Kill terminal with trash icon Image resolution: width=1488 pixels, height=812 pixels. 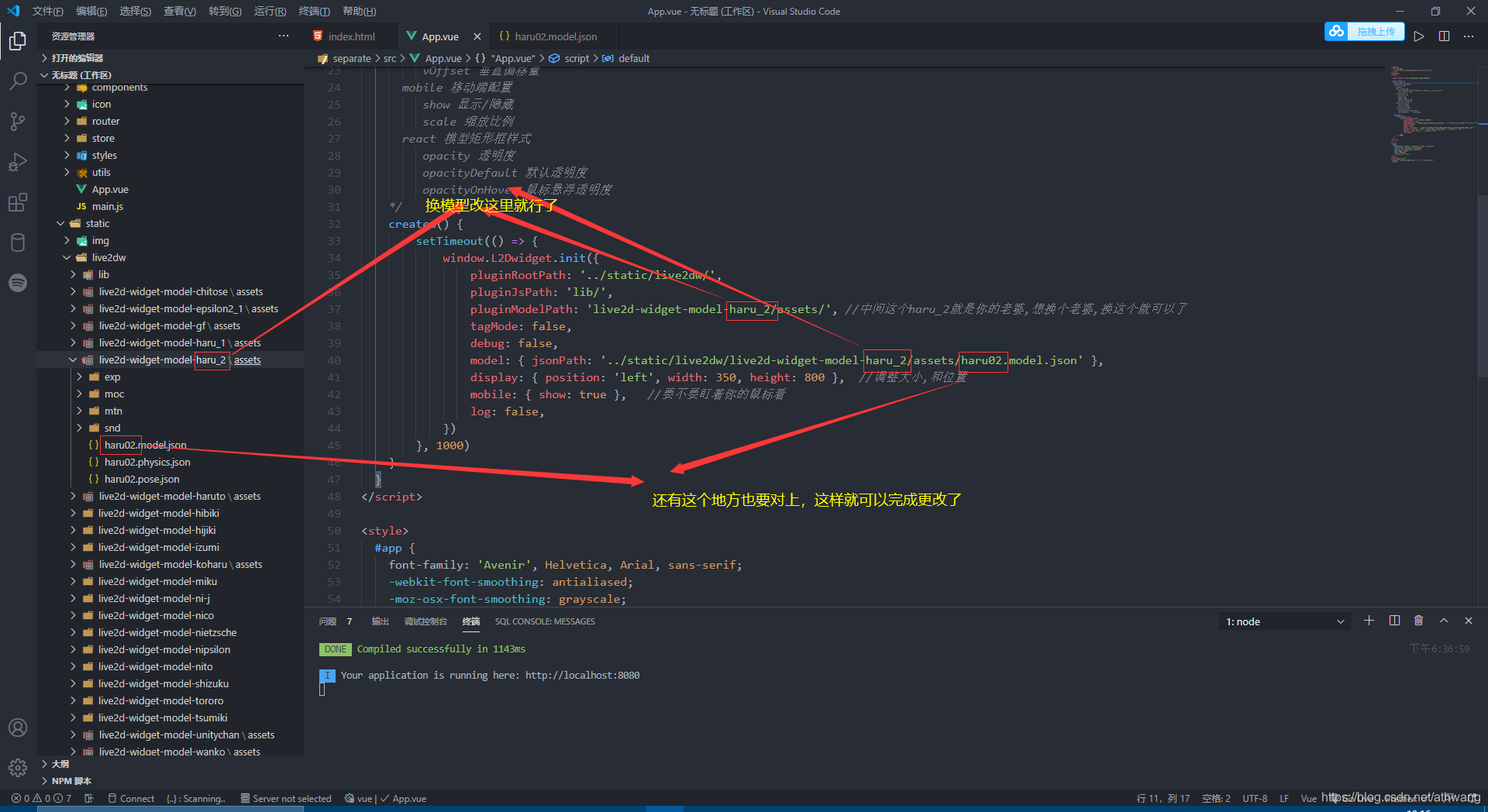pos(1418,621)
